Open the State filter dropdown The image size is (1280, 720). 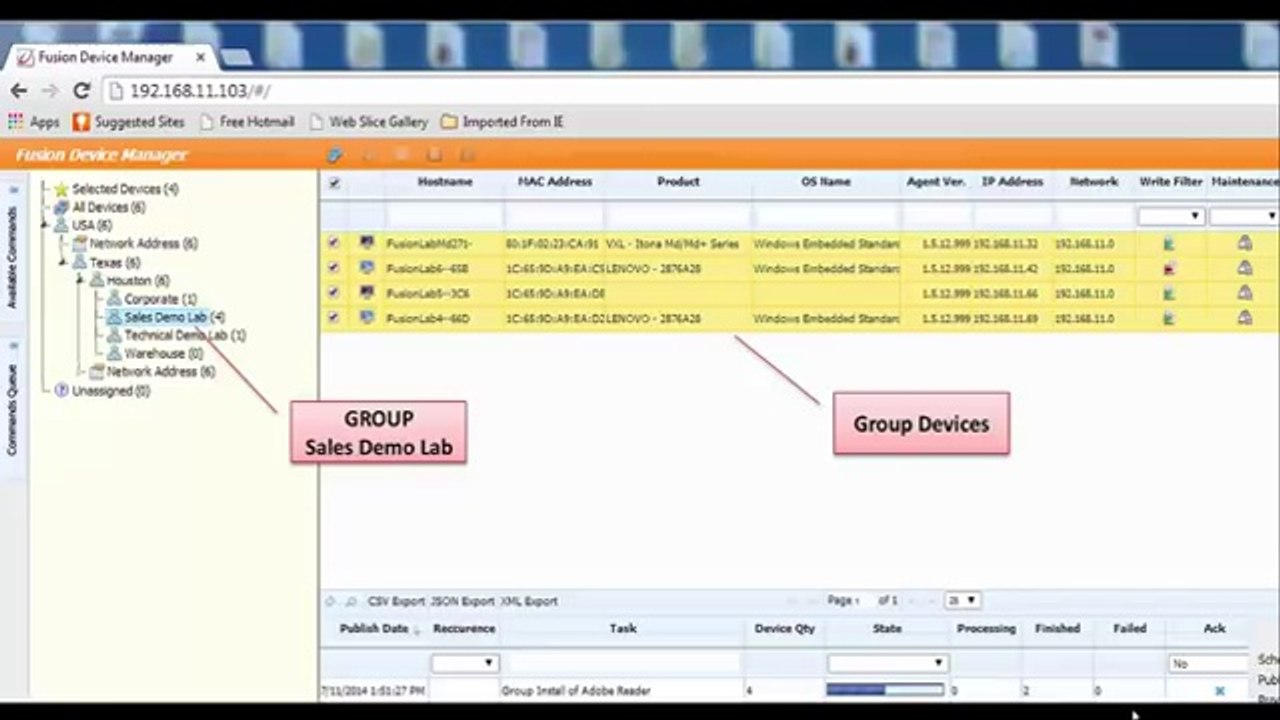887,663
